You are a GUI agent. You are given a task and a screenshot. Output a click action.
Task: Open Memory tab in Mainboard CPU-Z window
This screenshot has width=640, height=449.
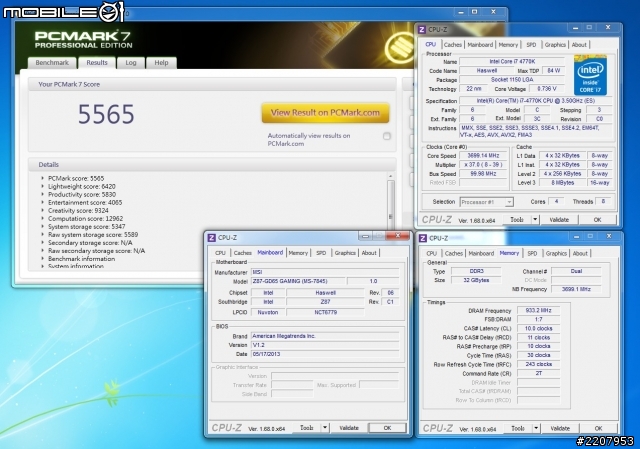298,253
